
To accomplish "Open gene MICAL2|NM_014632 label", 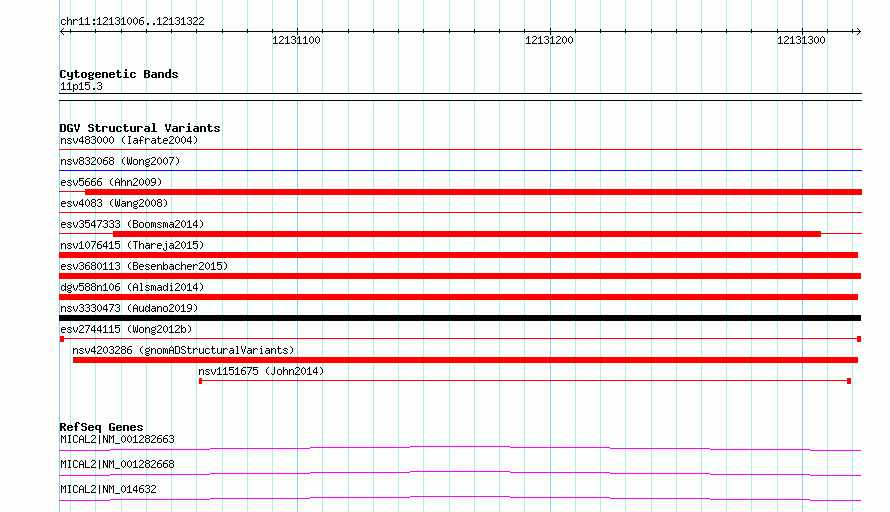I will (108, 489).
